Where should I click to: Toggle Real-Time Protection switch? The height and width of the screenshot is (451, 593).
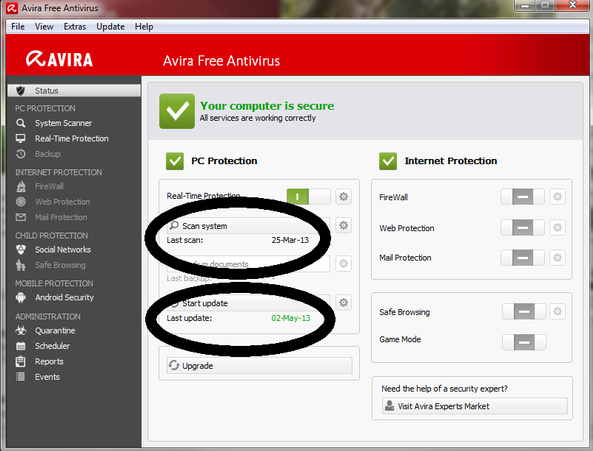tap(309, 197)
